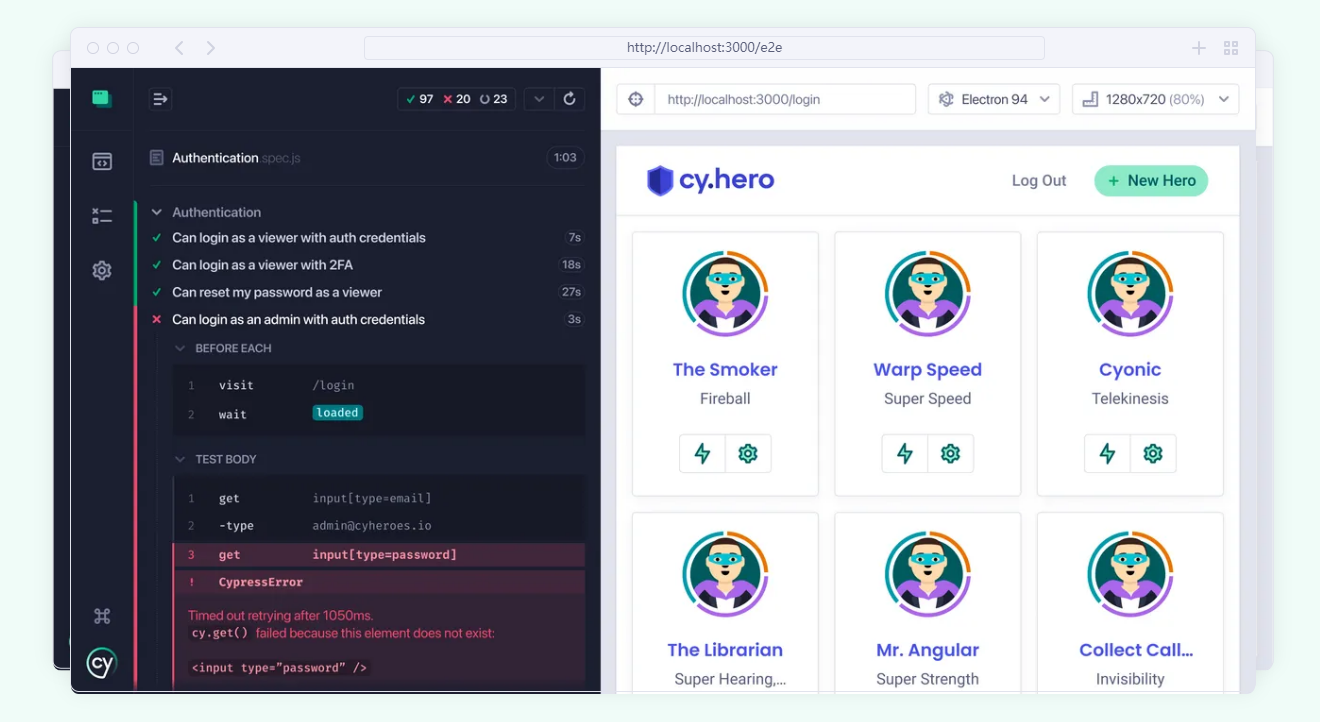Screen dimensions: 1320x722
Task: Click the keyboard shortcuts command icon
Action: pos(101,616)
